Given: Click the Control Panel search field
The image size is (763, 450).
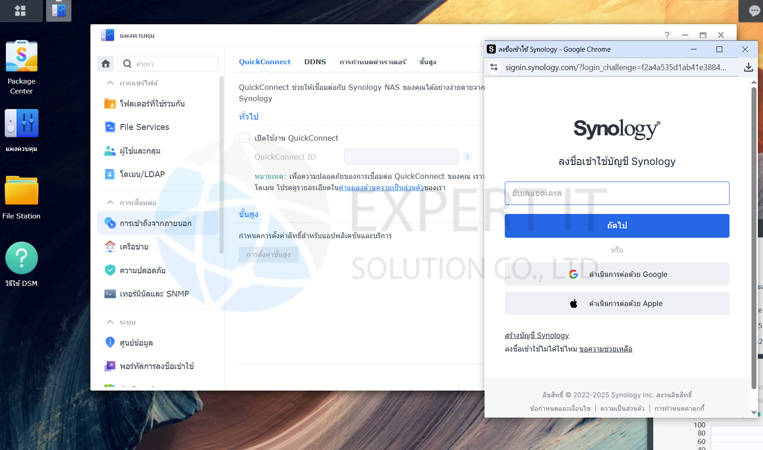Looking at the screenshot, I should pos(167,64).
